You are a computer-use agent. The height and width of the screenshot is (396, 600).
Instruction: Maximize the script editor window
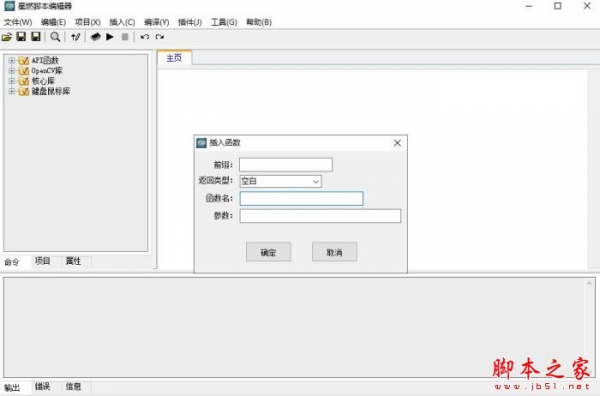(558, 6)
